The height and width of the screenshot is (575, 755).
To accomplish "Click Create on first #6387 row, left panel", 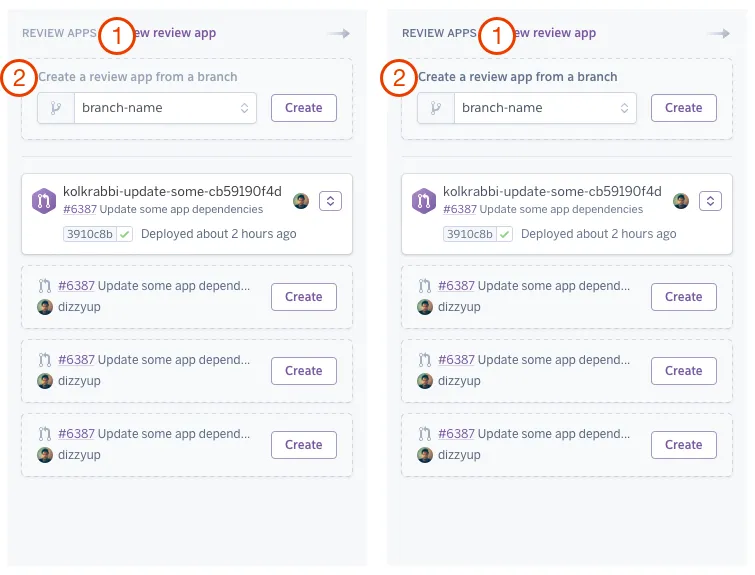I will click(304, 297).
